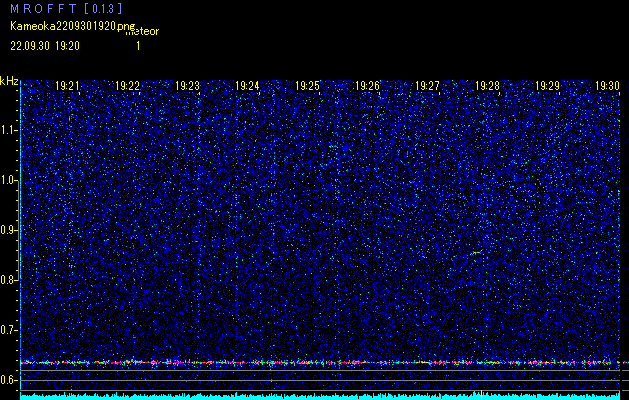Click the 19:28 time marker
629x400 pixels.
coord(487,86)
